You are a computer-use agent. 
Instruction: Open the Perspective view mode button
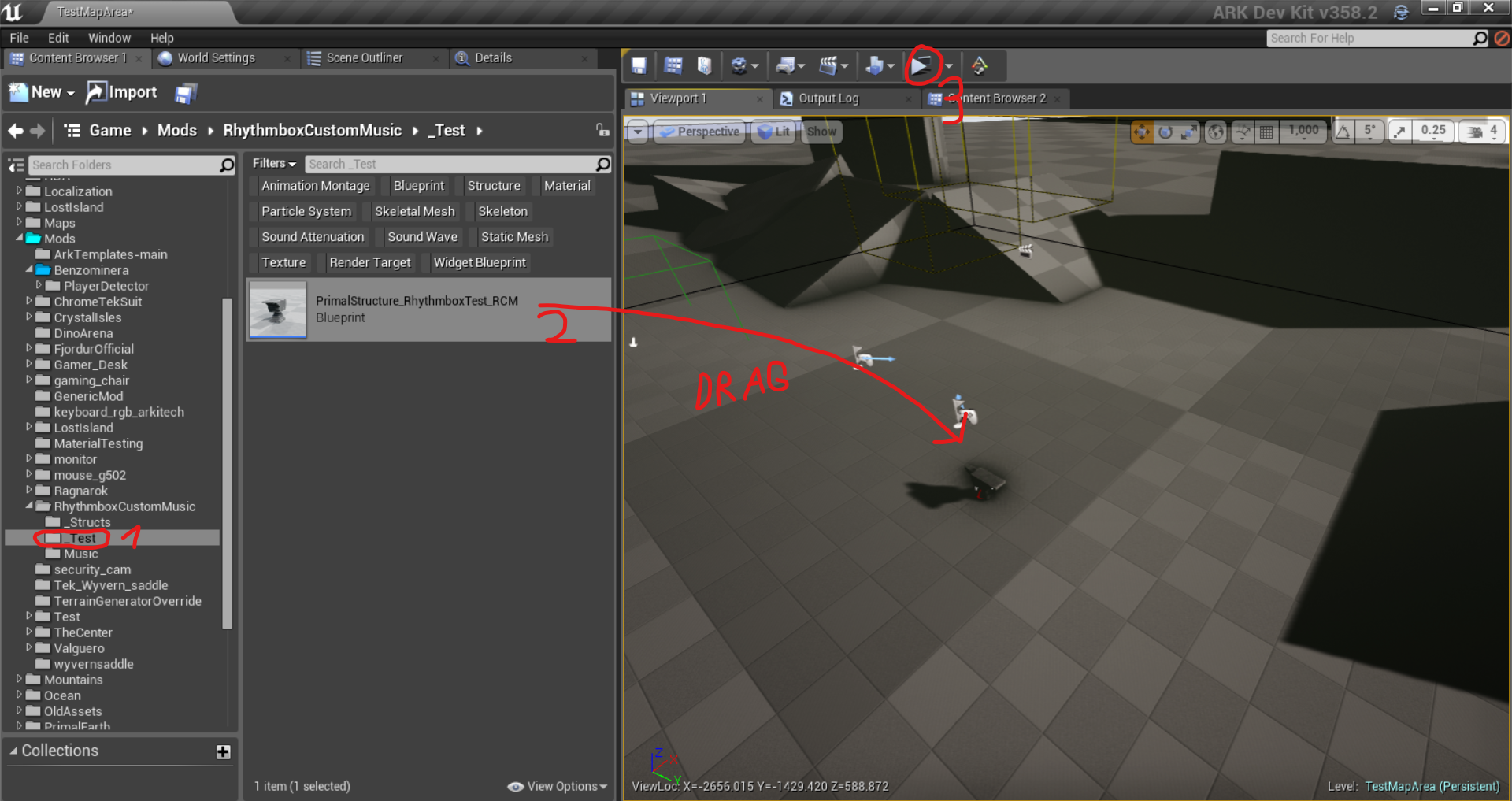point(699,132)
